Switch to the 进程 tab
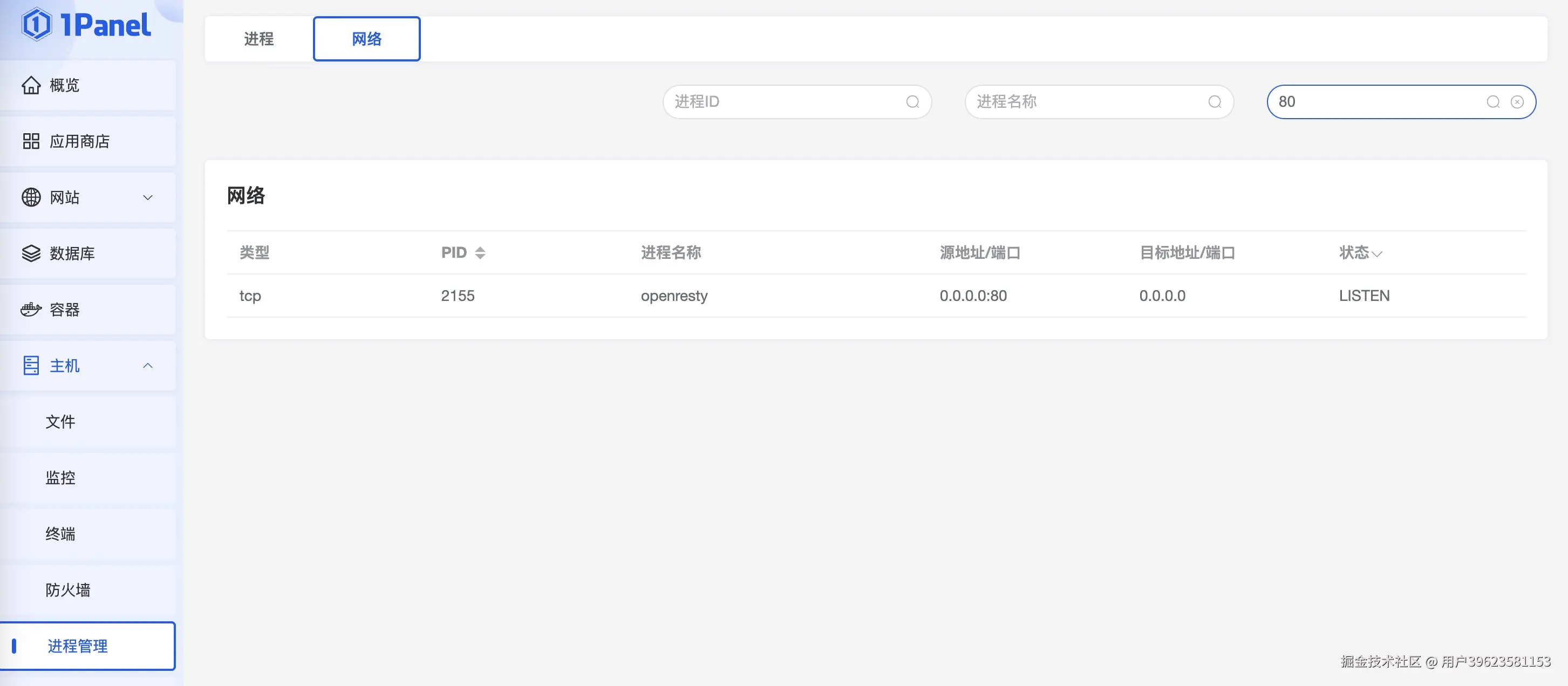The image size is (1568, 686). coord(258,39)
